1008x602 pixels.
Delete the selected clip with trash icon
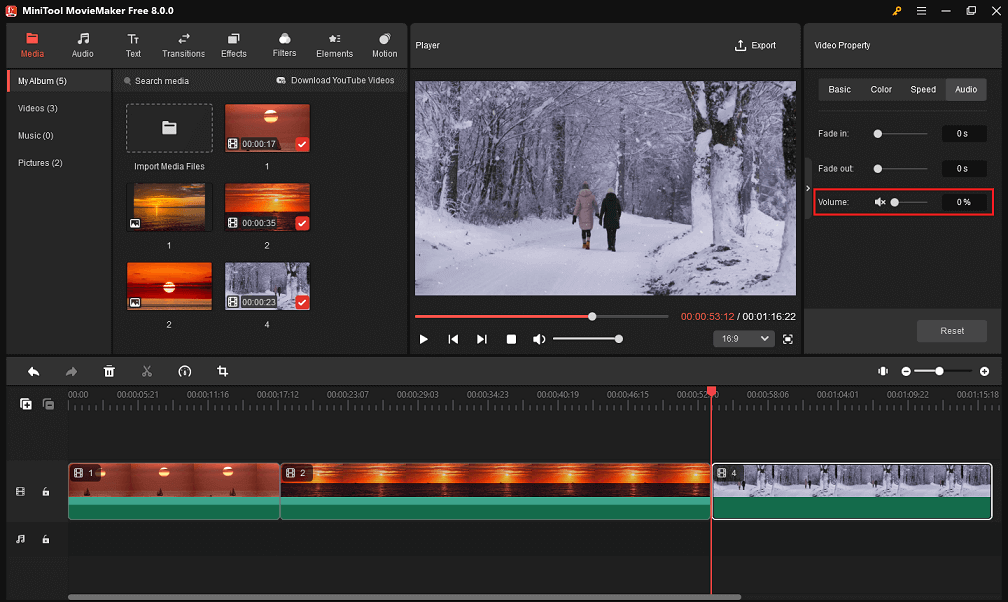(109, 371)
